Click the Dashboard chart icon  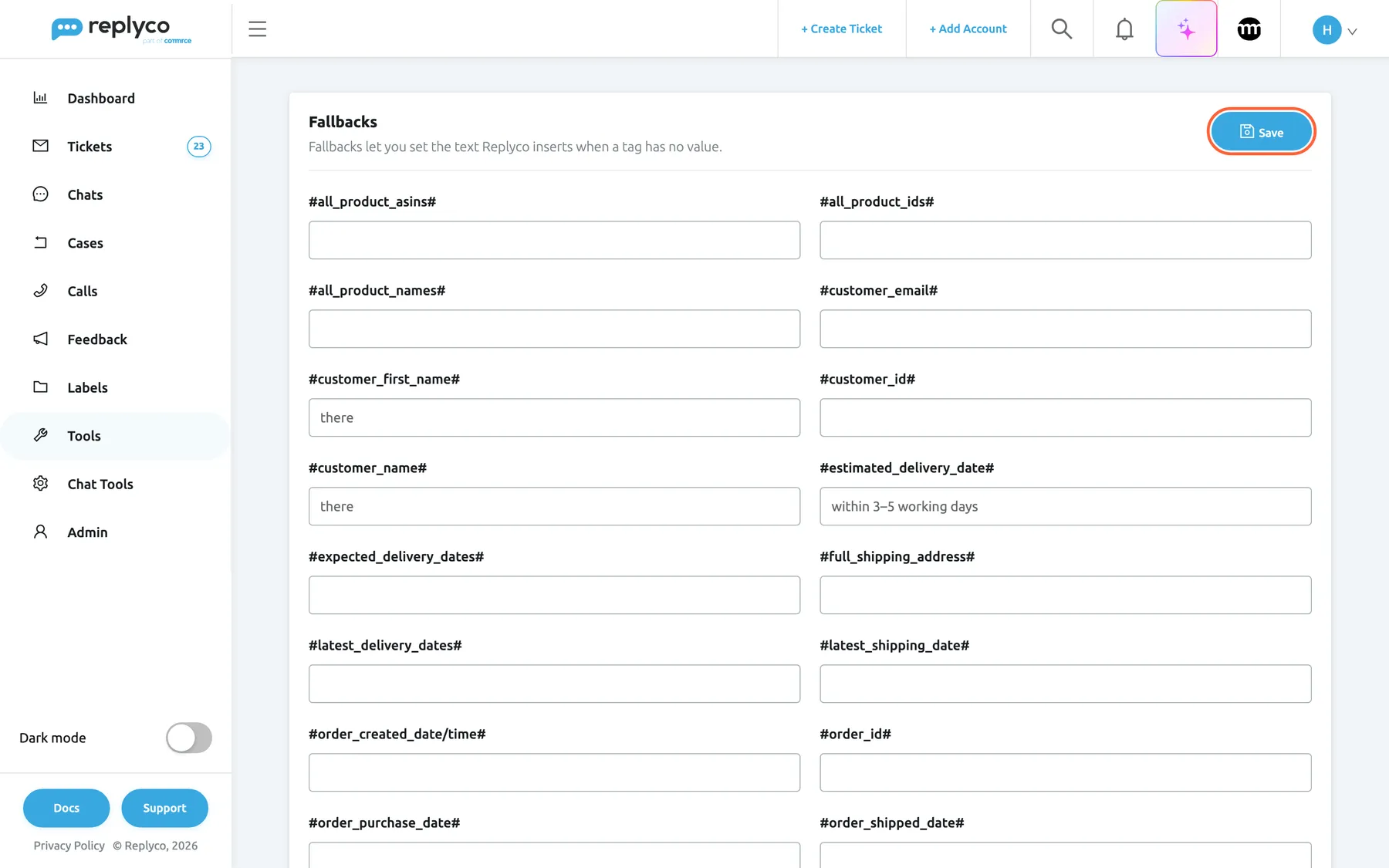point(40,98)
